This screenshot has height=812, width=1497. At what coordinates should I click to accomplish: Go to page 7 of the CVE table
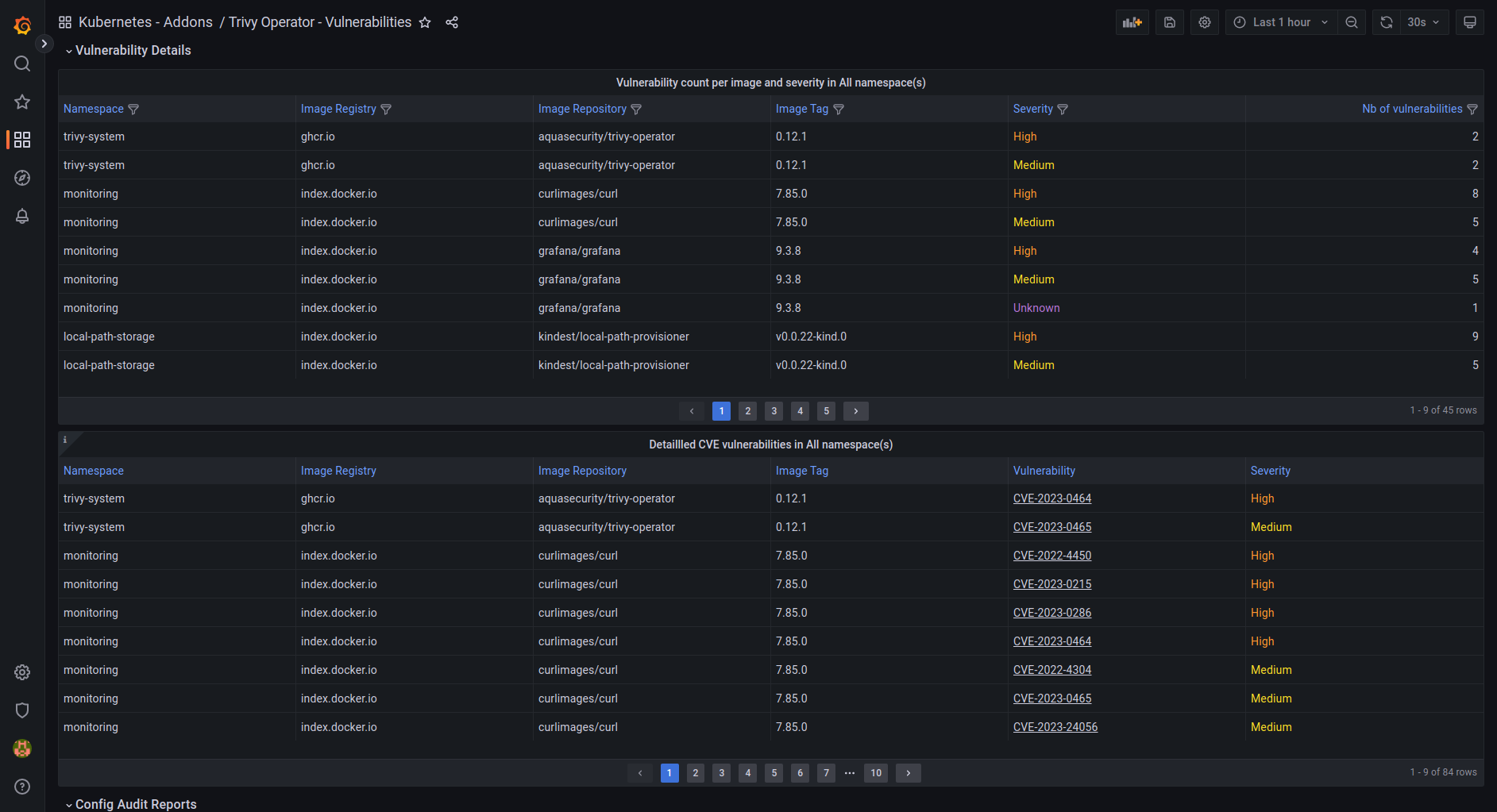pyautogui.click(x=826, y=773)
